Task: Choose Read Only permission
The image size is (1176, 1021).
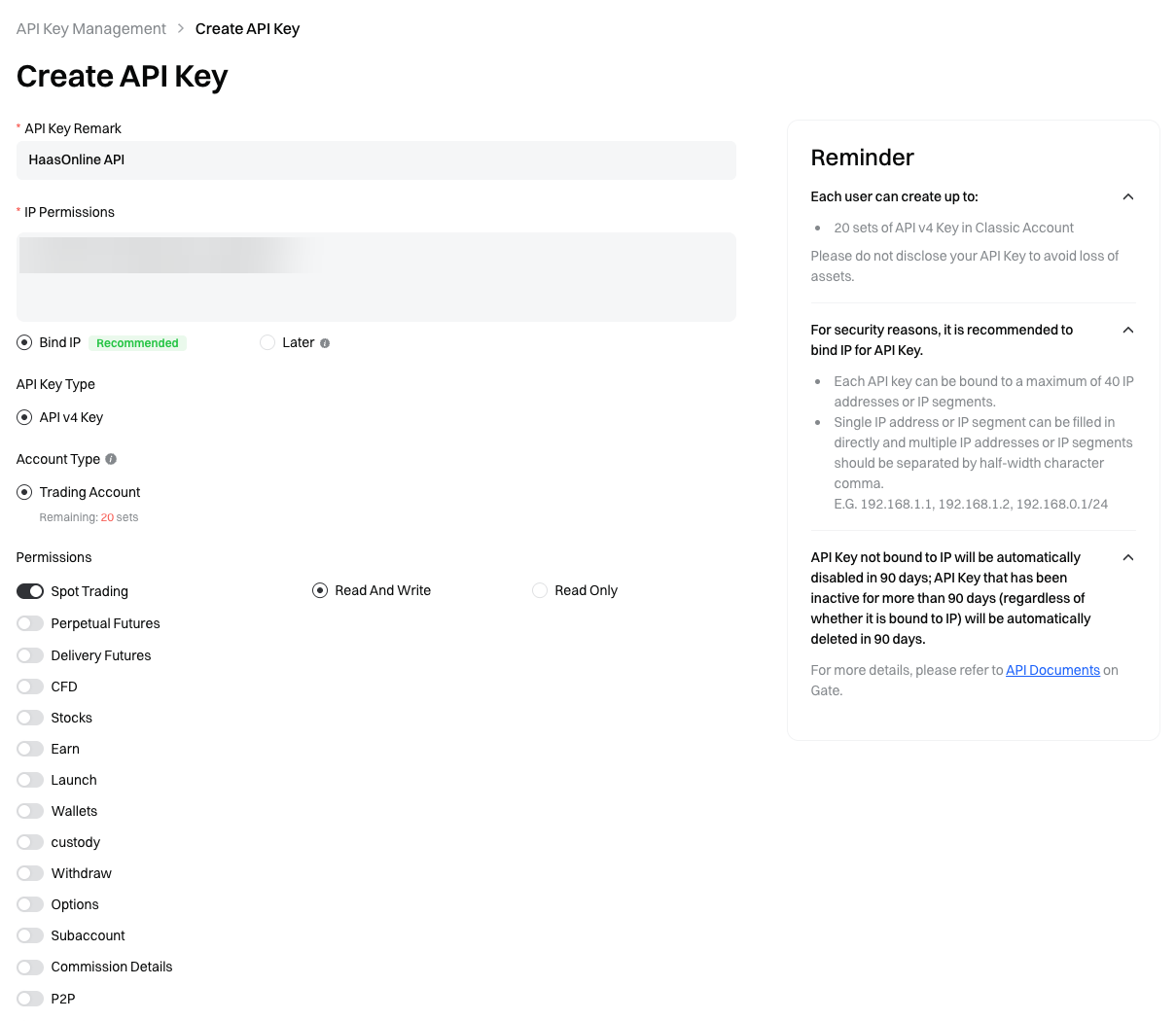Action: point(540,590)
